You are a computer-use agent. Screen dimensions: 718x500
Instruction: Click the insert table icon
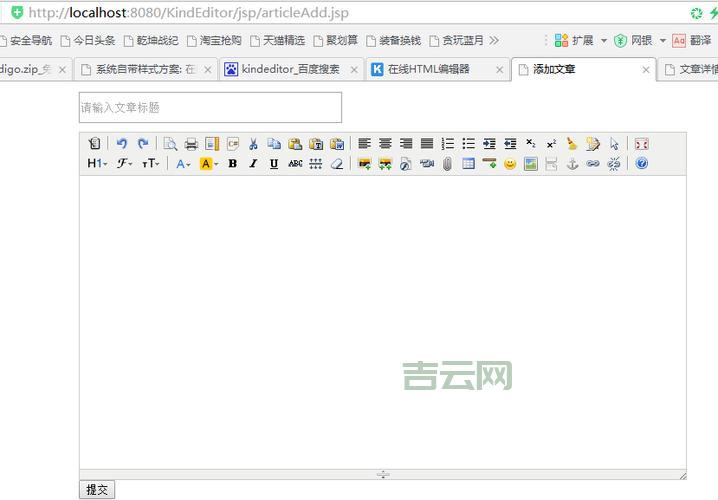468,164
